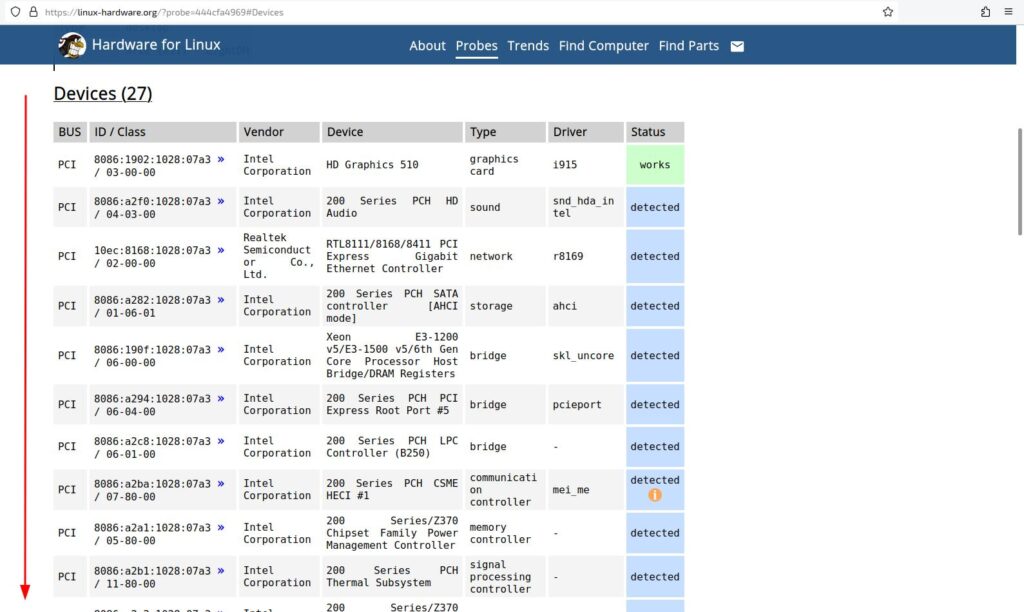Open arrow link for 8086:a2c8 device ID
This screenshot has width=1024, height=612.
[x=221, y=441]
